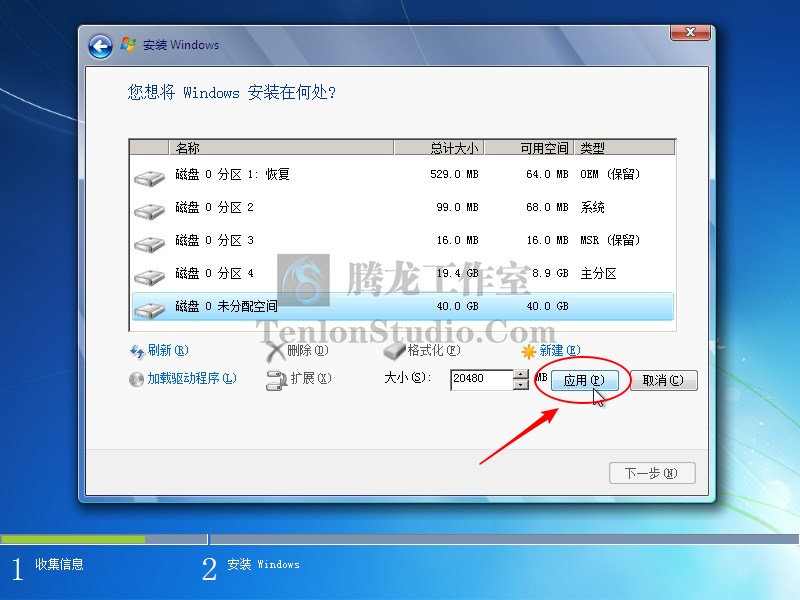
Task: Click the OEM (保留) type cell
Action: click(610, 174)
